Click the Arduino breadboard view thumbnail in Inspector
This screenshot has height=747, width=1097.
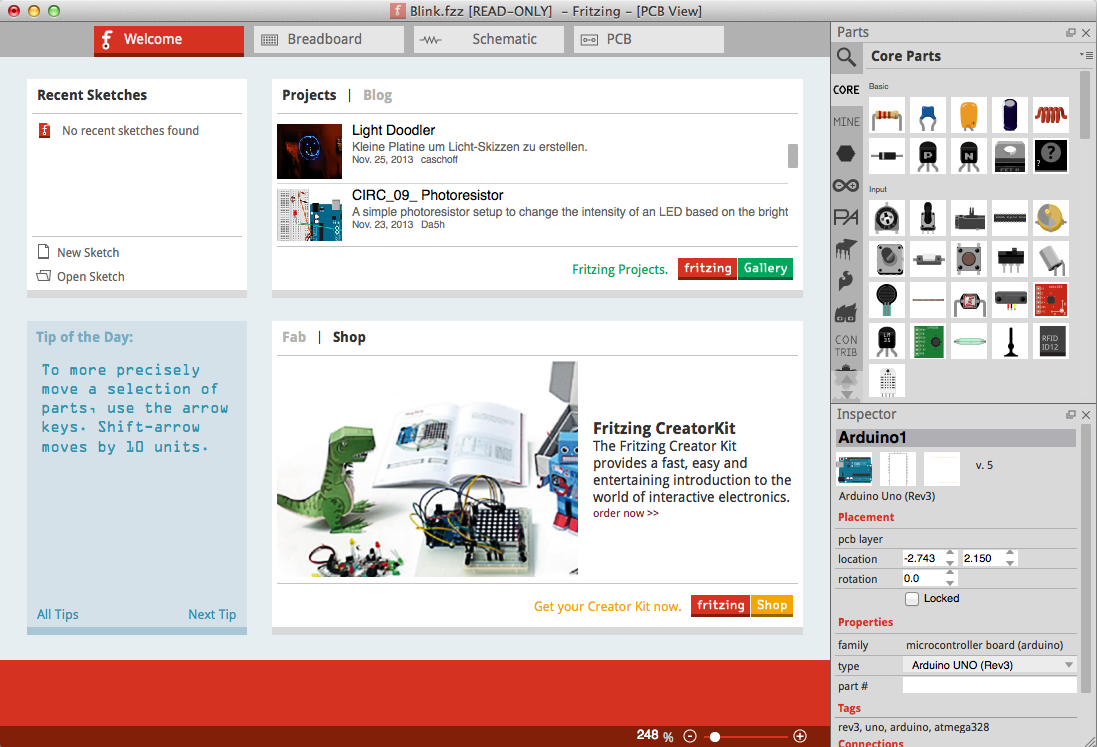point(855,469)
